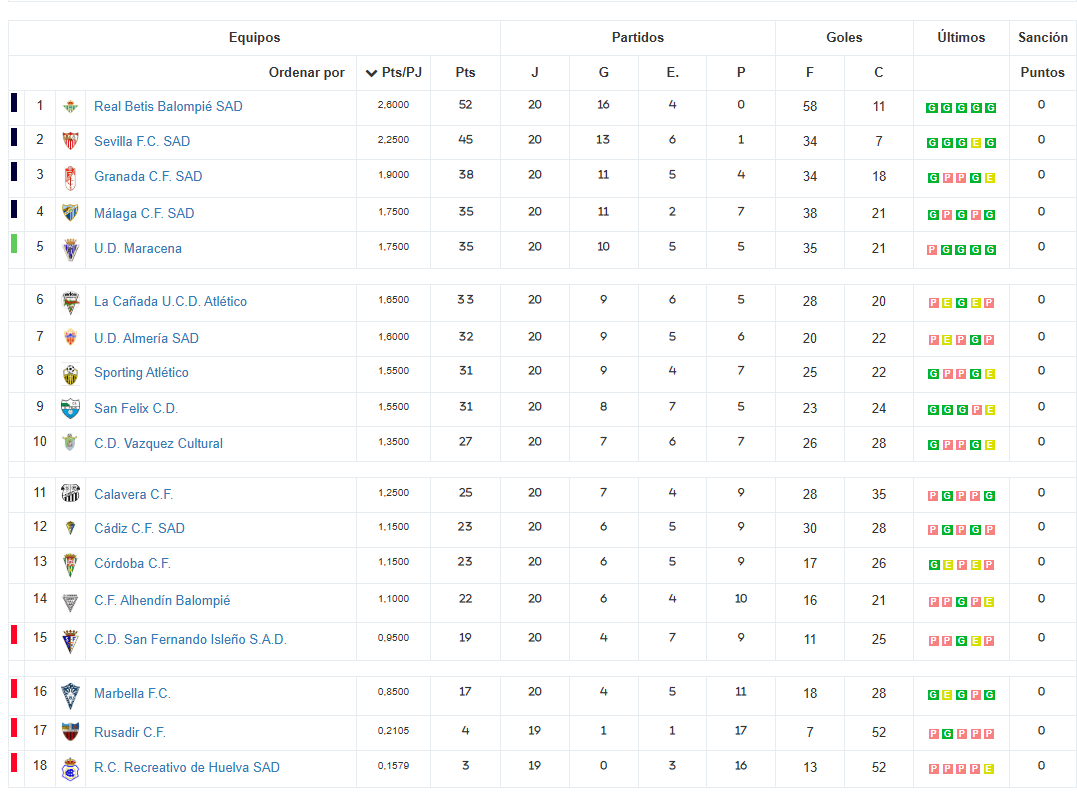Sort by P (losses) column header
The width and height of the screenshot is (1077, 794).
tap(741, 72)
